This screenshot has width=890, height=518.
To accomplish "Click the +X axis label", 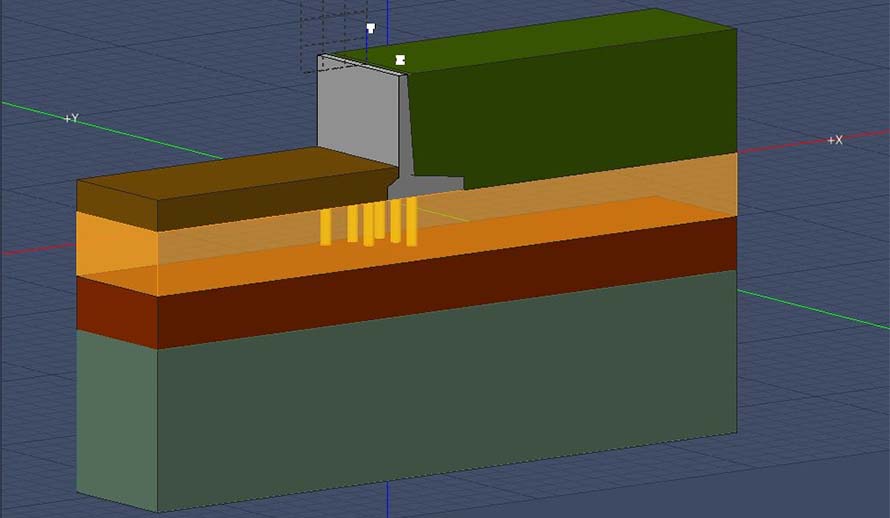I will [x=835, y=140].
